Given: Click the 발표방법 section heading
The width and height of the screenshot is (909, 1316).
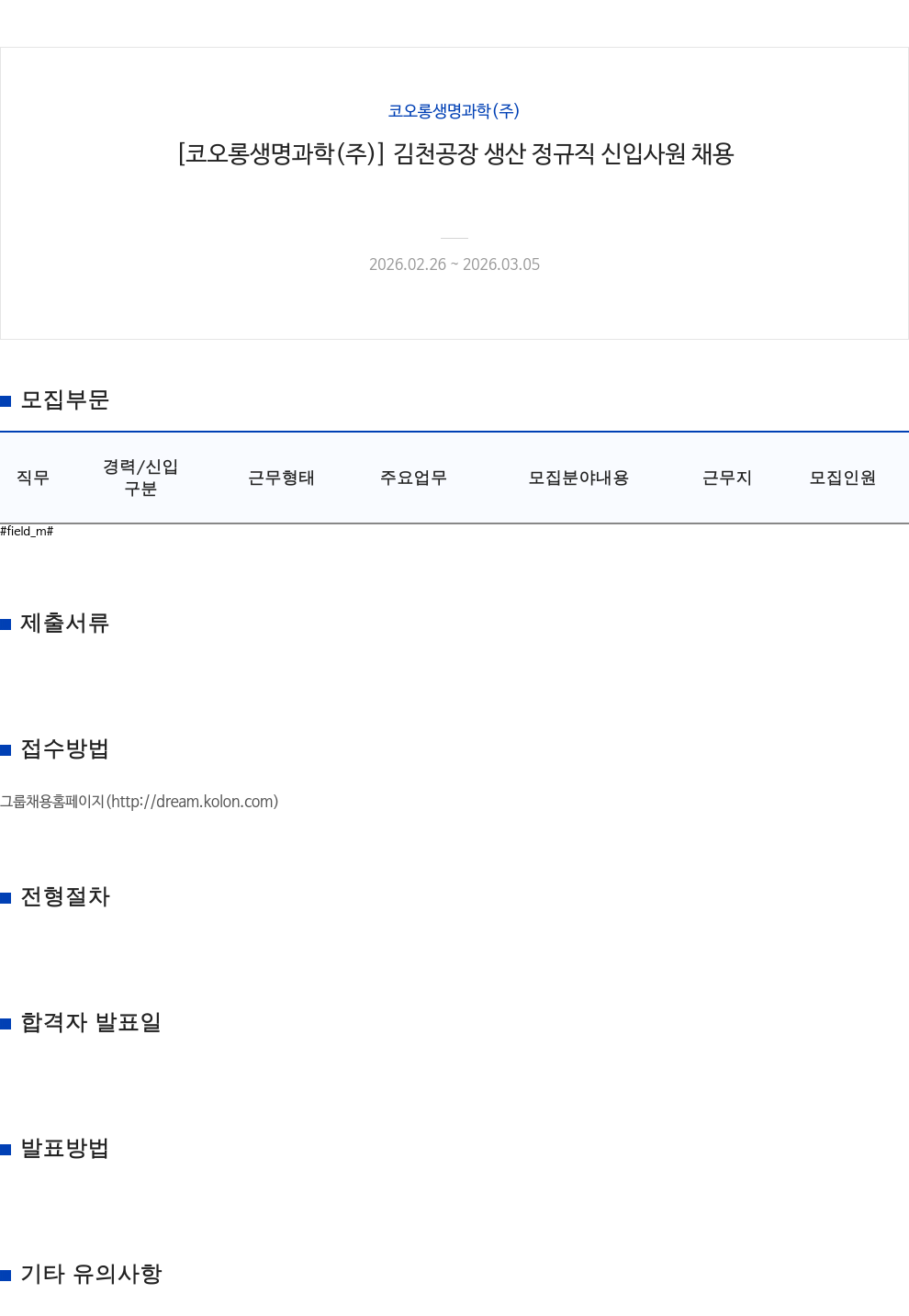Looking at the screenshot, I should coord(65,1149).
